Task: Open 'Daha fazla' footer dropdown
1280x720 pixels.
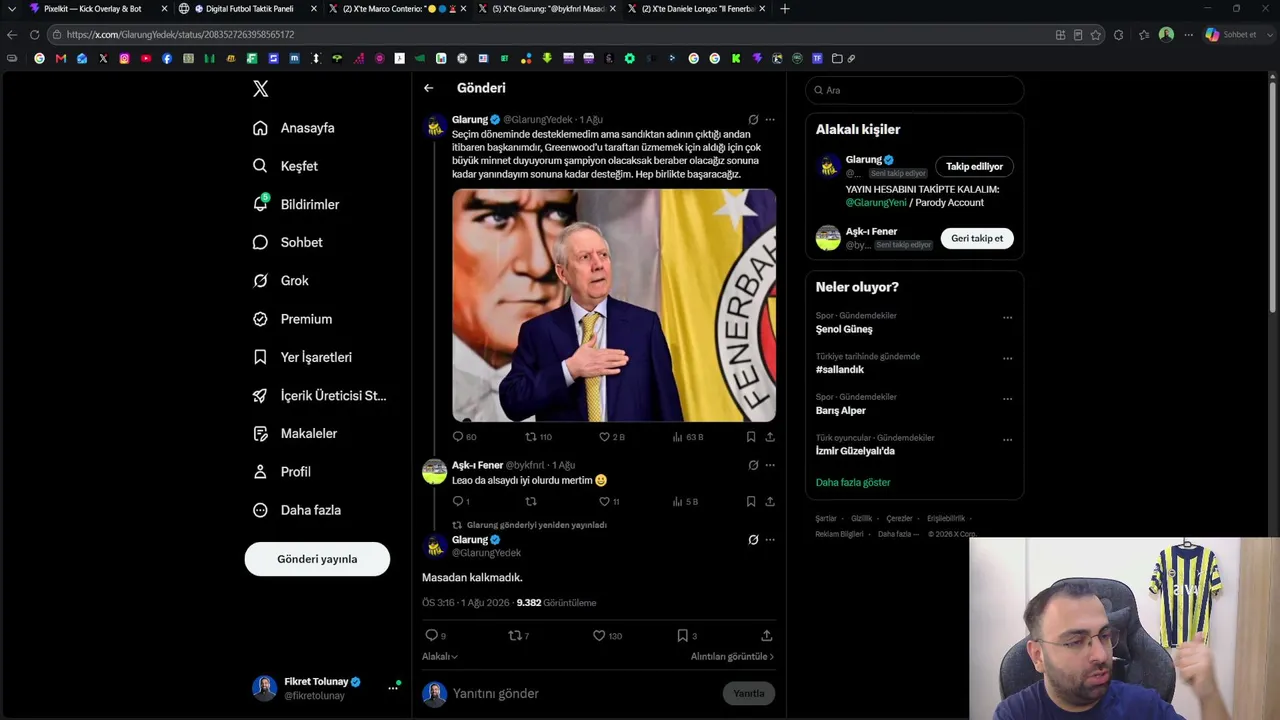Action: [x=897, y=534]
